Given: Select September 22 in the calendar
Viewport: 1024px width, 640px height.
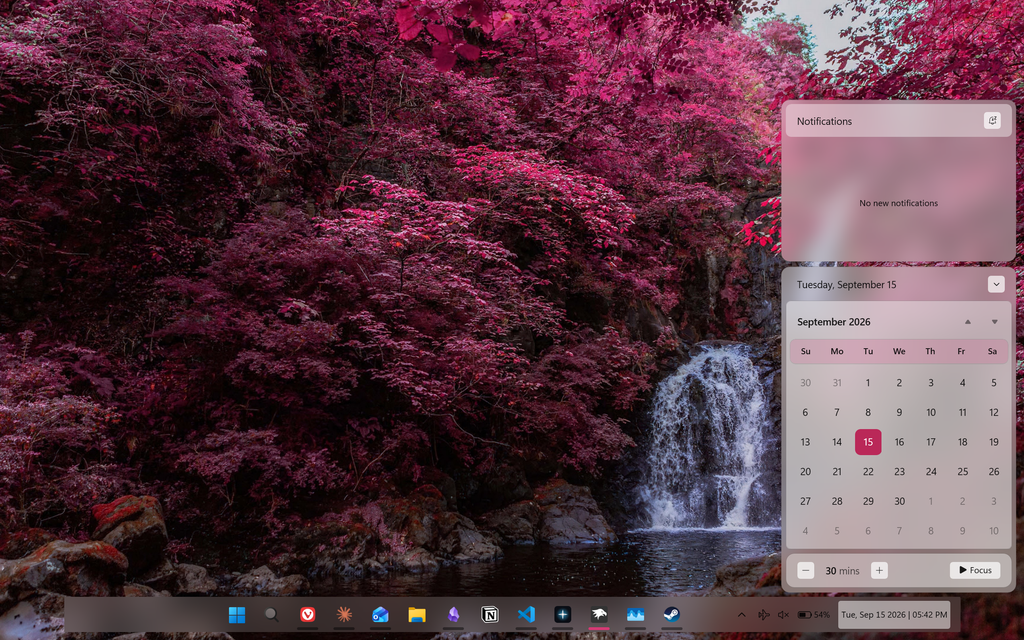Looking at the screenshot, I should coord(868,472).
